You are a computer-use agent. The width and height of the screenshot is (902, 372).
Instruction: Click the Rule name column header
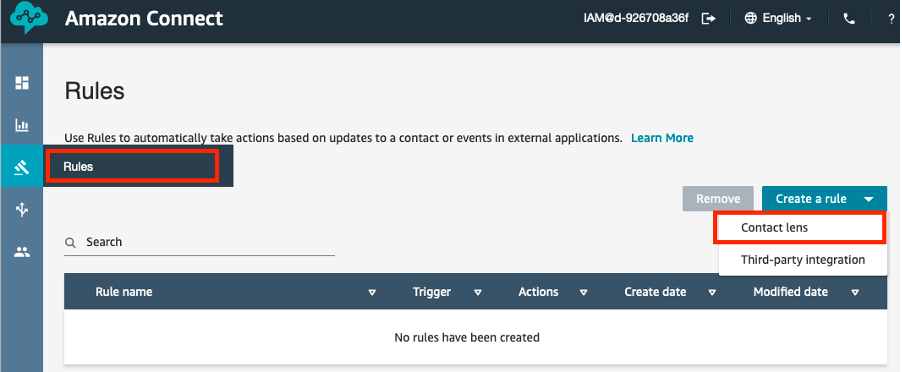click(x=124, y=292)
